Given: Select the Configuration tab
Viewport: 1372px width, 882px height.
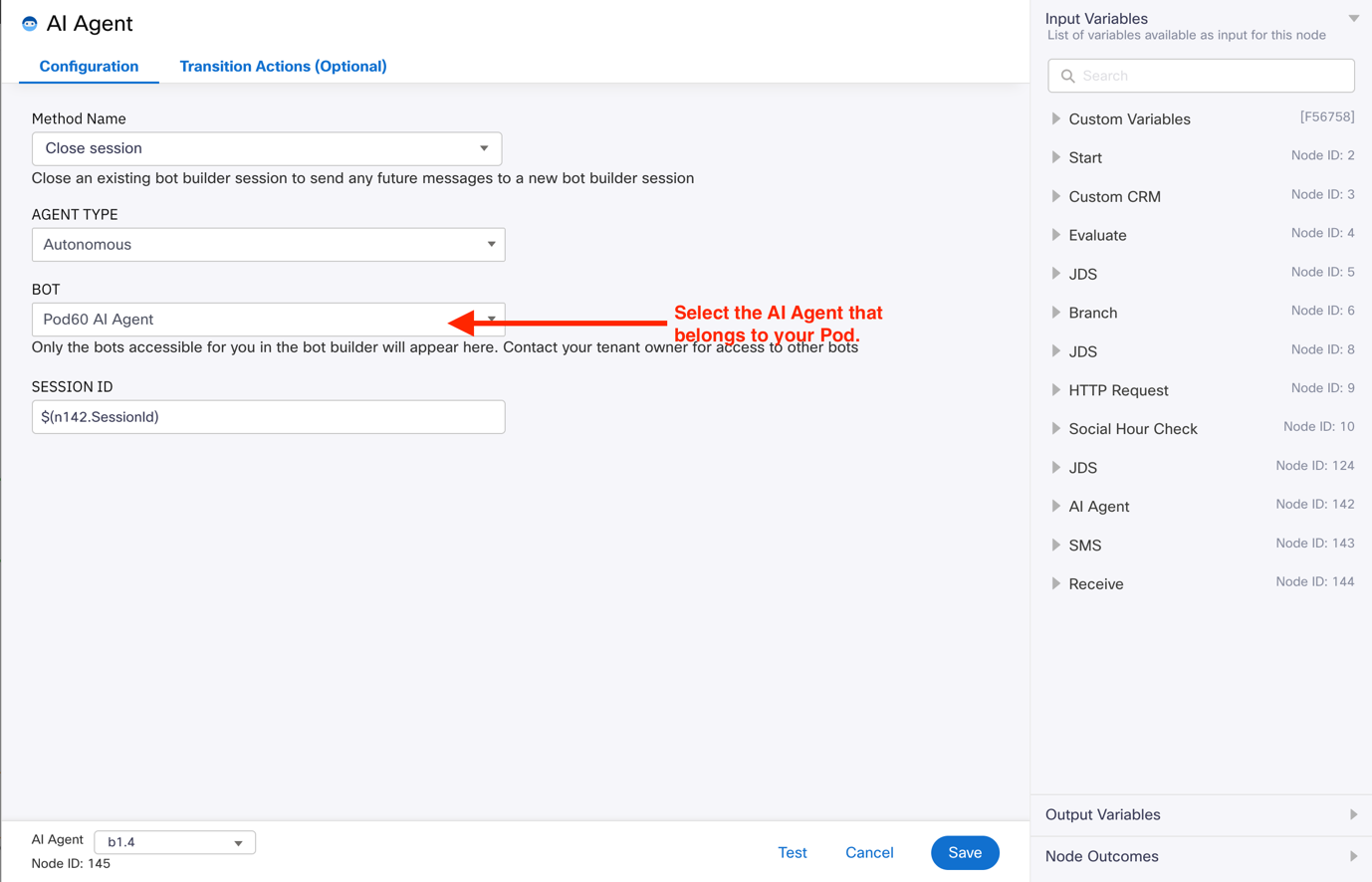Looking at the screenshot, I should pyautogui.click(x=89, y=67).
